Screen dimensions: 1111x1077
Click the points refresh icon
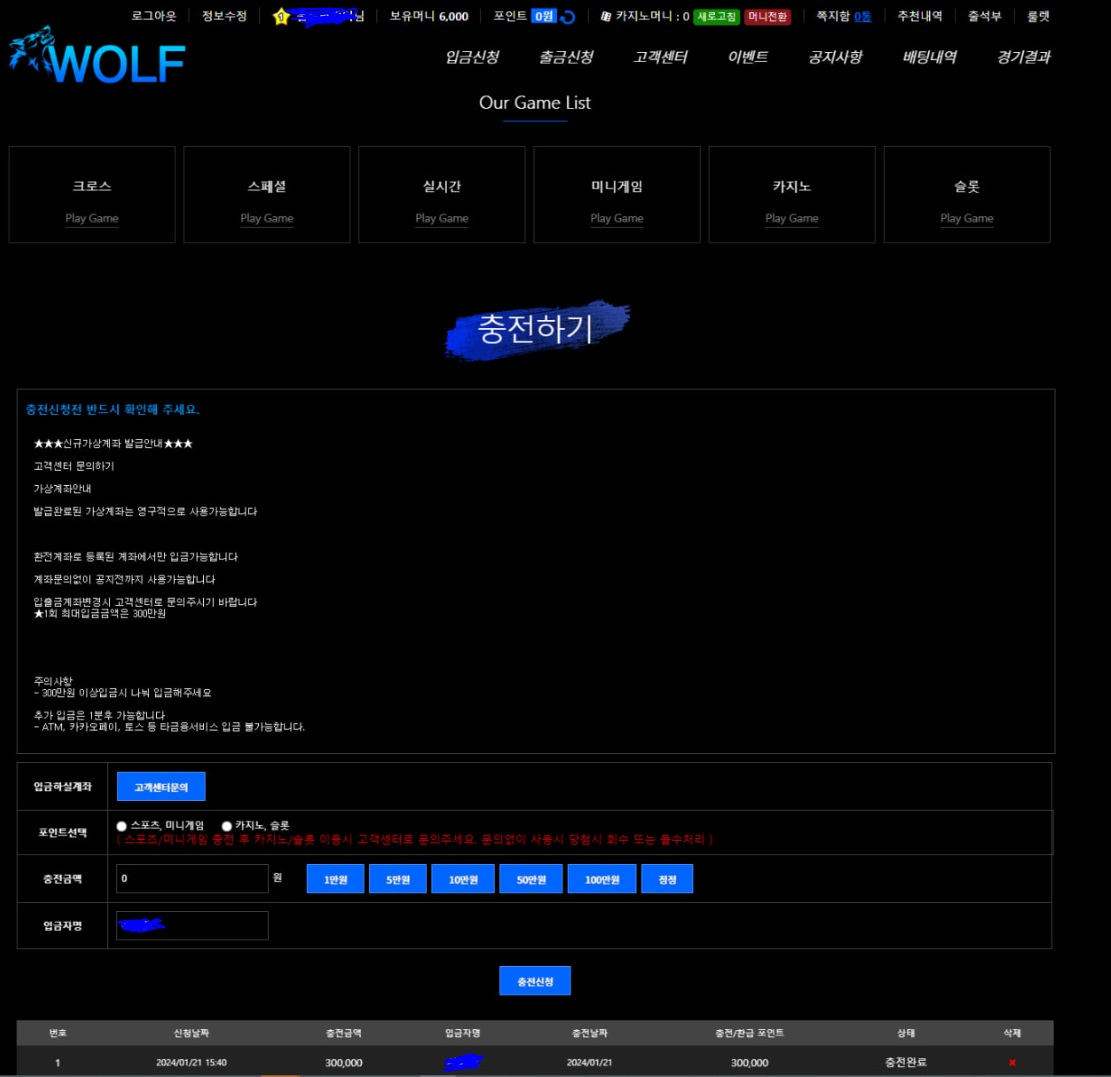tap(568, 17)
